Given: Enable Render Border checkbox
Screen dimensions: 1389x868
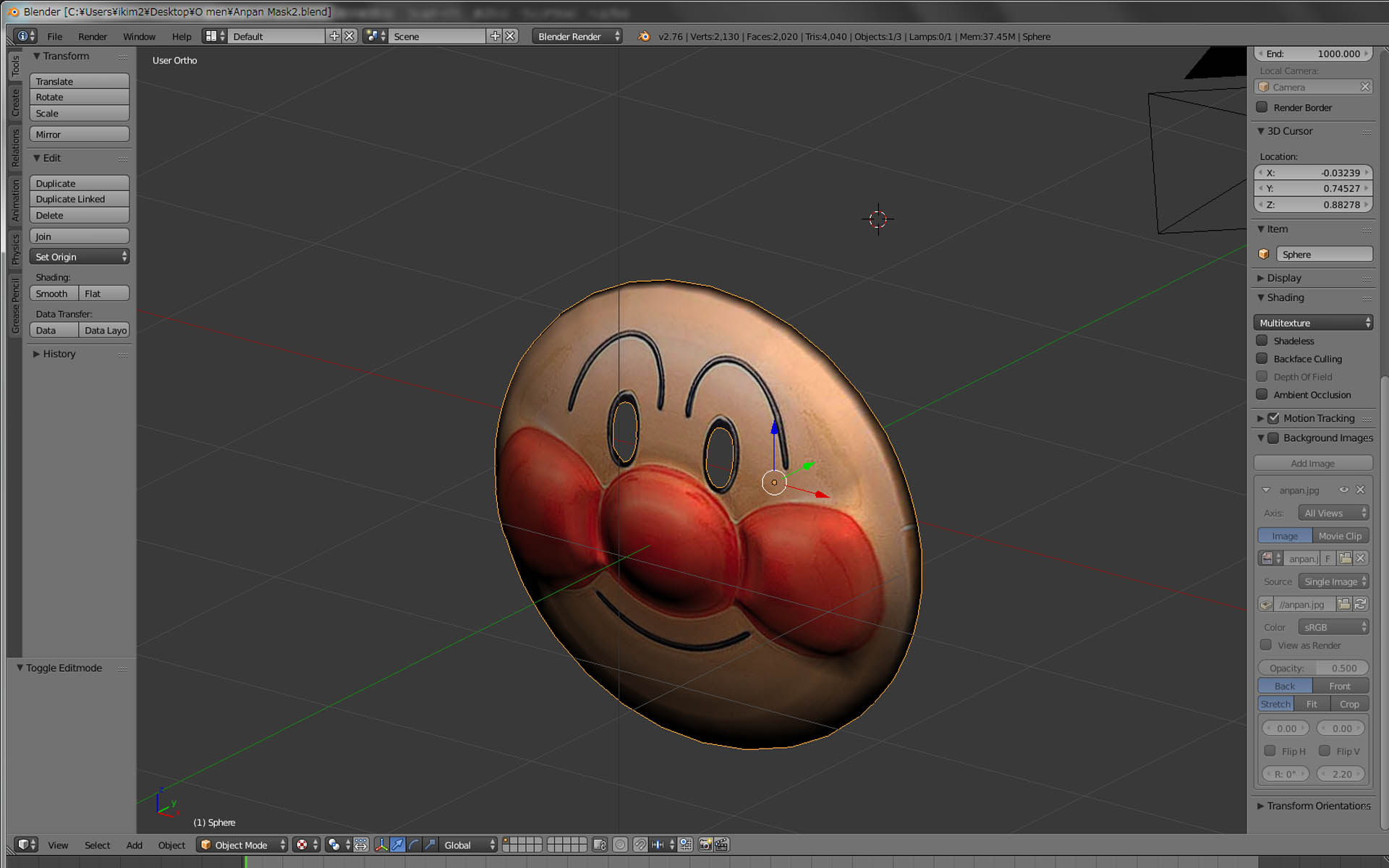Looking at the screenshot, I should click(x=1262, y=107).
